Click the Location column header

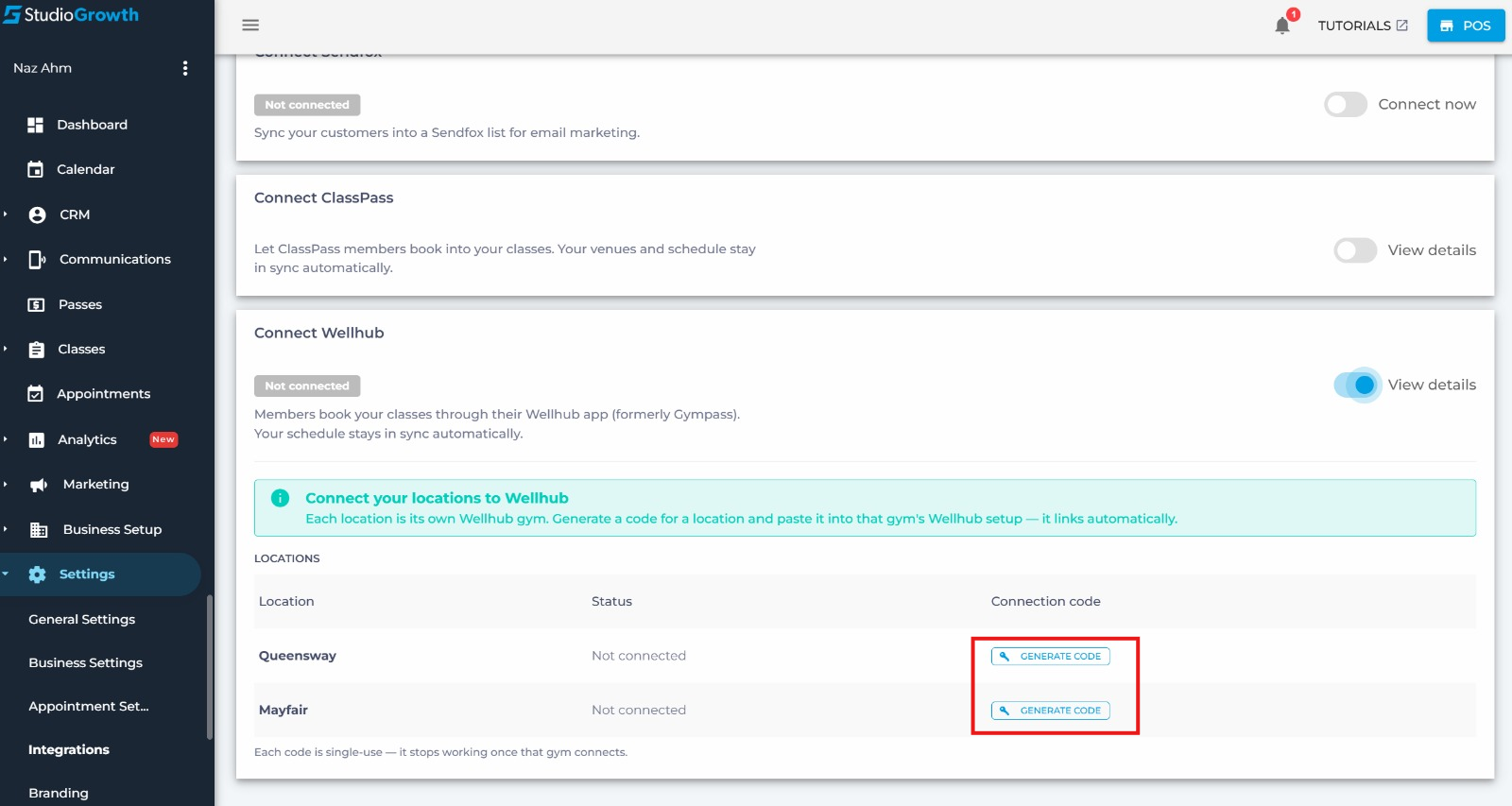coord(286,601)
